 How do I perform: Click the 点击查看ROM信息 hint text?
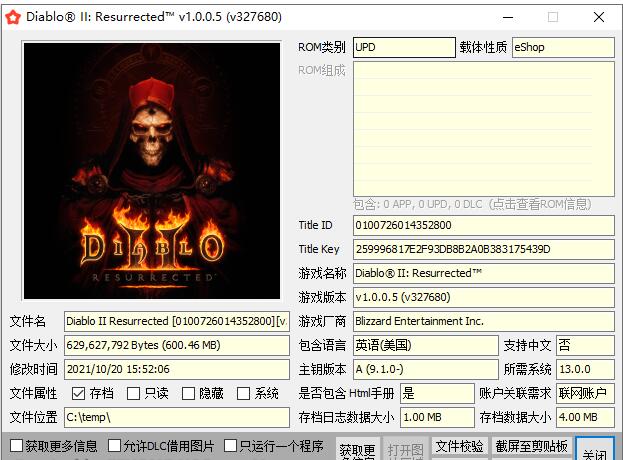(540, 204)
